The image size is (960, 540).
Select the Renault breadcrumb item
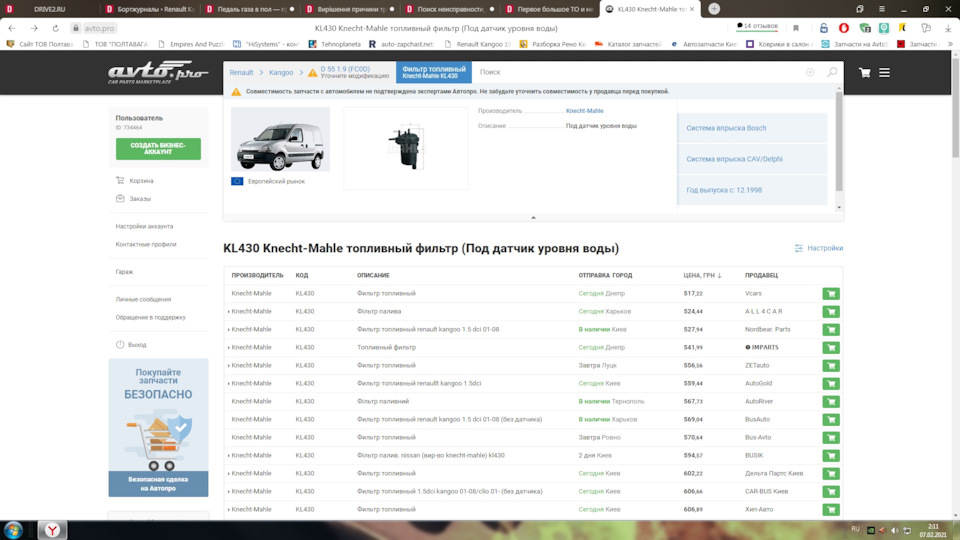click(x=241, y=73)
